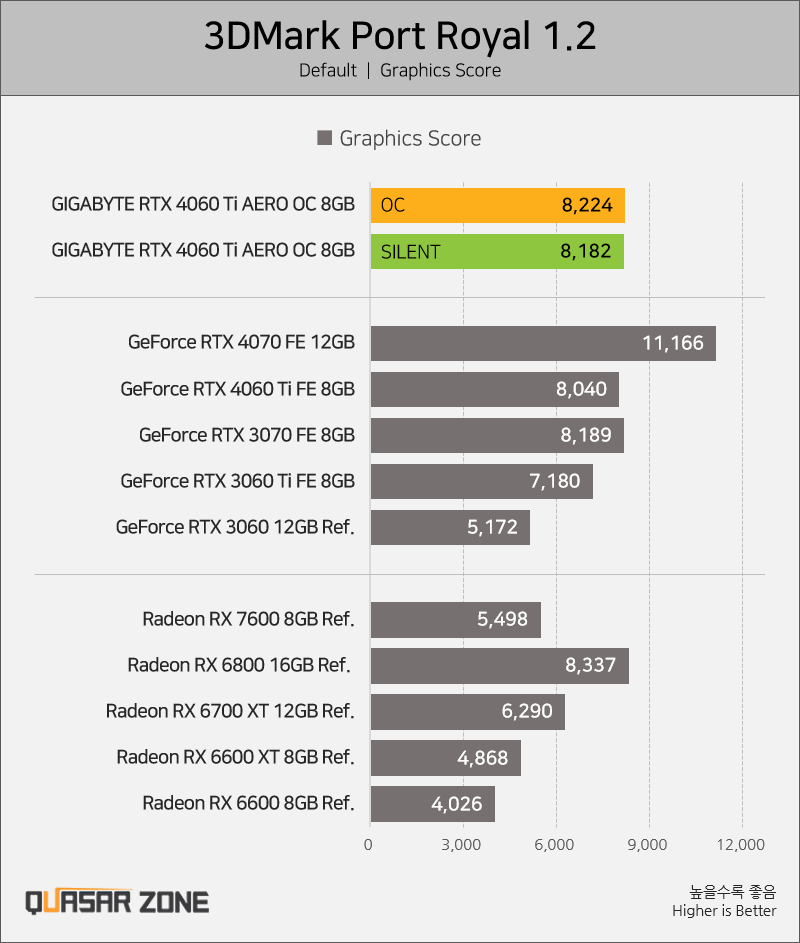Click the RTX 3070 FE 8,189 bar

point(497,435)
